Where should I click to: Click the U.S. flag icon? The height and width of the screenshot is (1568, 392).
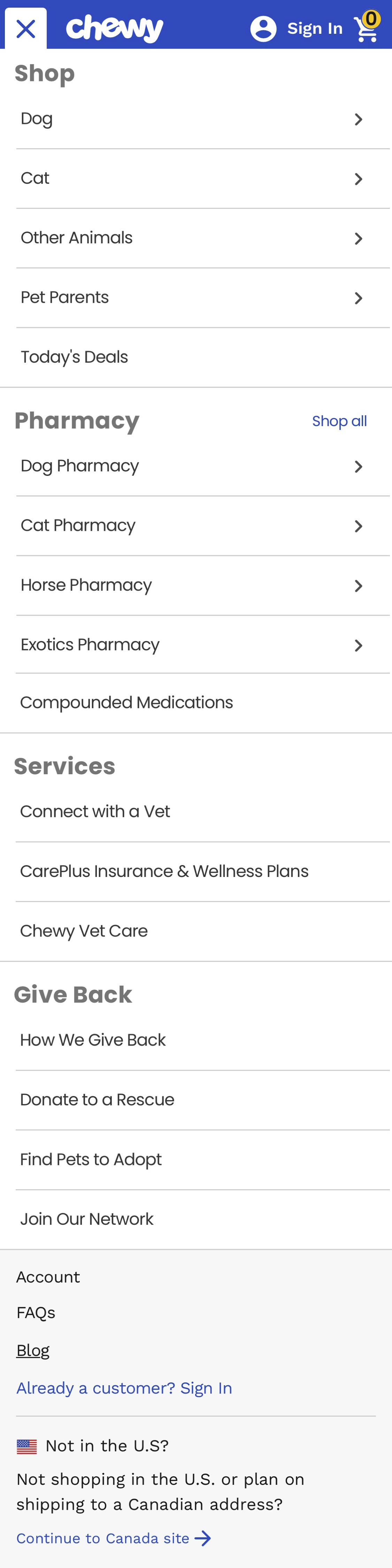[27, 1444]
